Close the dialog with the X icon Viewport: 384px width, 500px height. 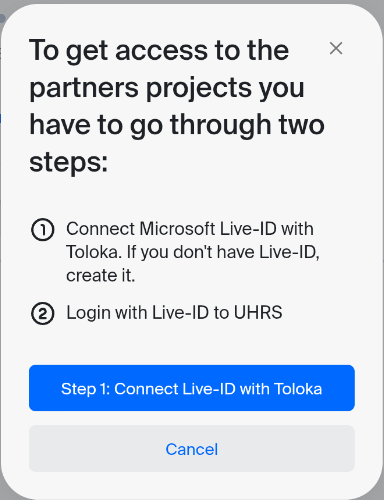(x=336, y=48)
